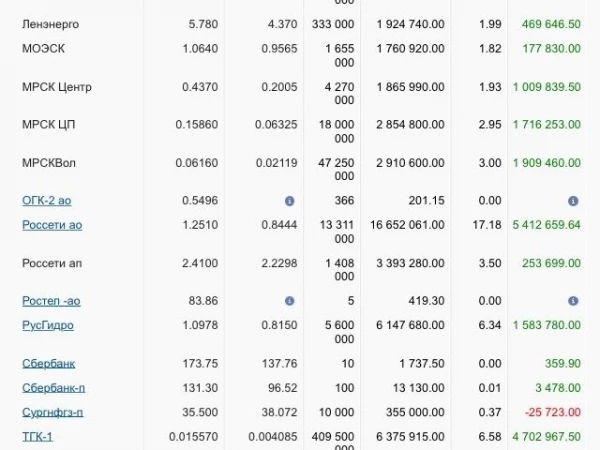
Task: Click МРСКВол current price 0.06160
Action: point(197,163)
